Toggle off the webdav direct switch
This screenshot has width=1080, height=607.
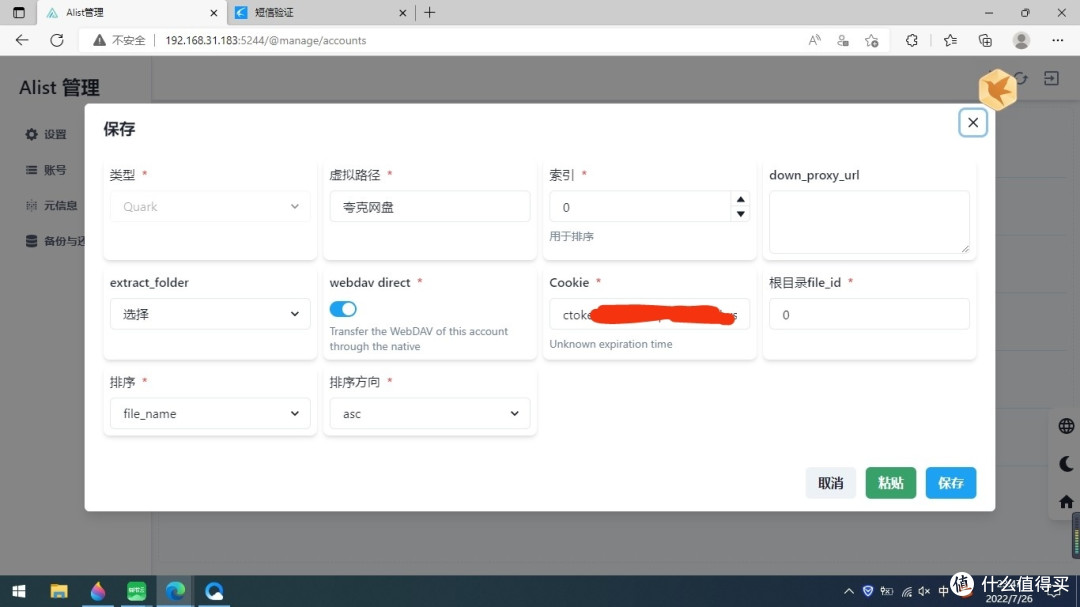click(343, 309)
